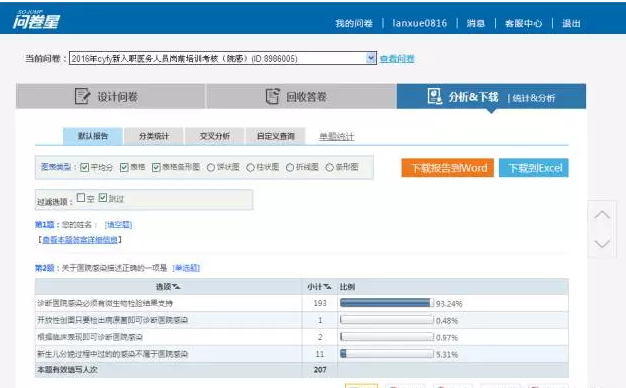Image resolution: width=626 pixels, height=388 pixels.
Task: Click username lanxue0816
Action: pyautogui.click(x=420, y=23)
